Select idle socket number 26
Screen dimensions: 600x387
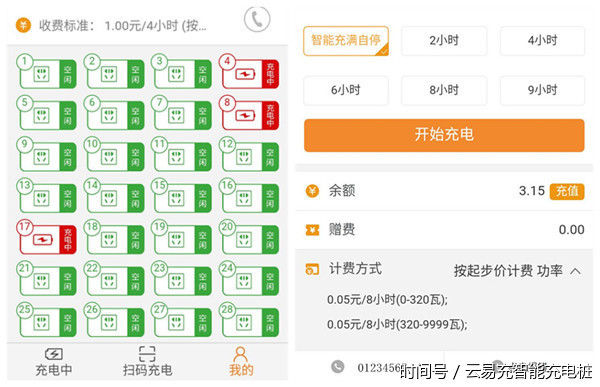tap(114, 320)
